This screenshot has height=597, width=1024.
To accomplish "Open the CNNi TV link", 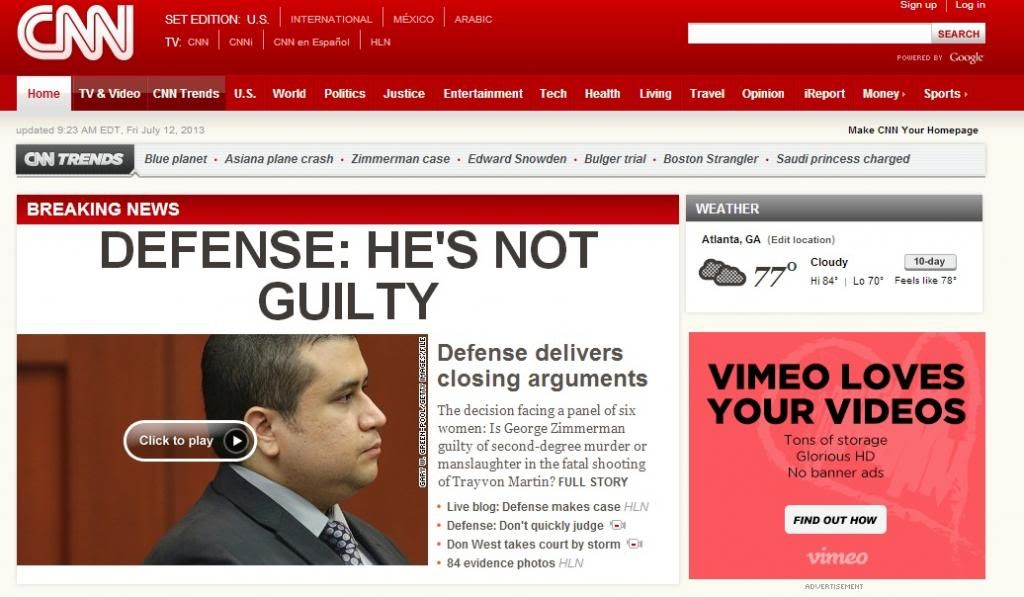I will [240, 42].
